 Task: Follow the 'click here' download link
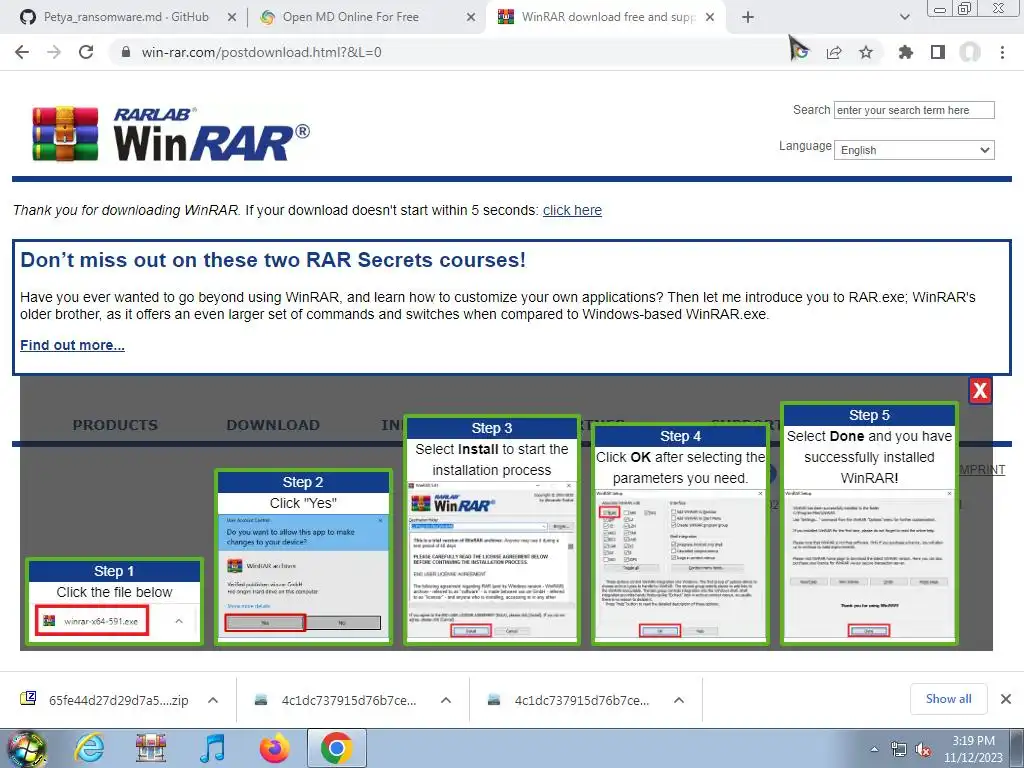click(572, 210)
